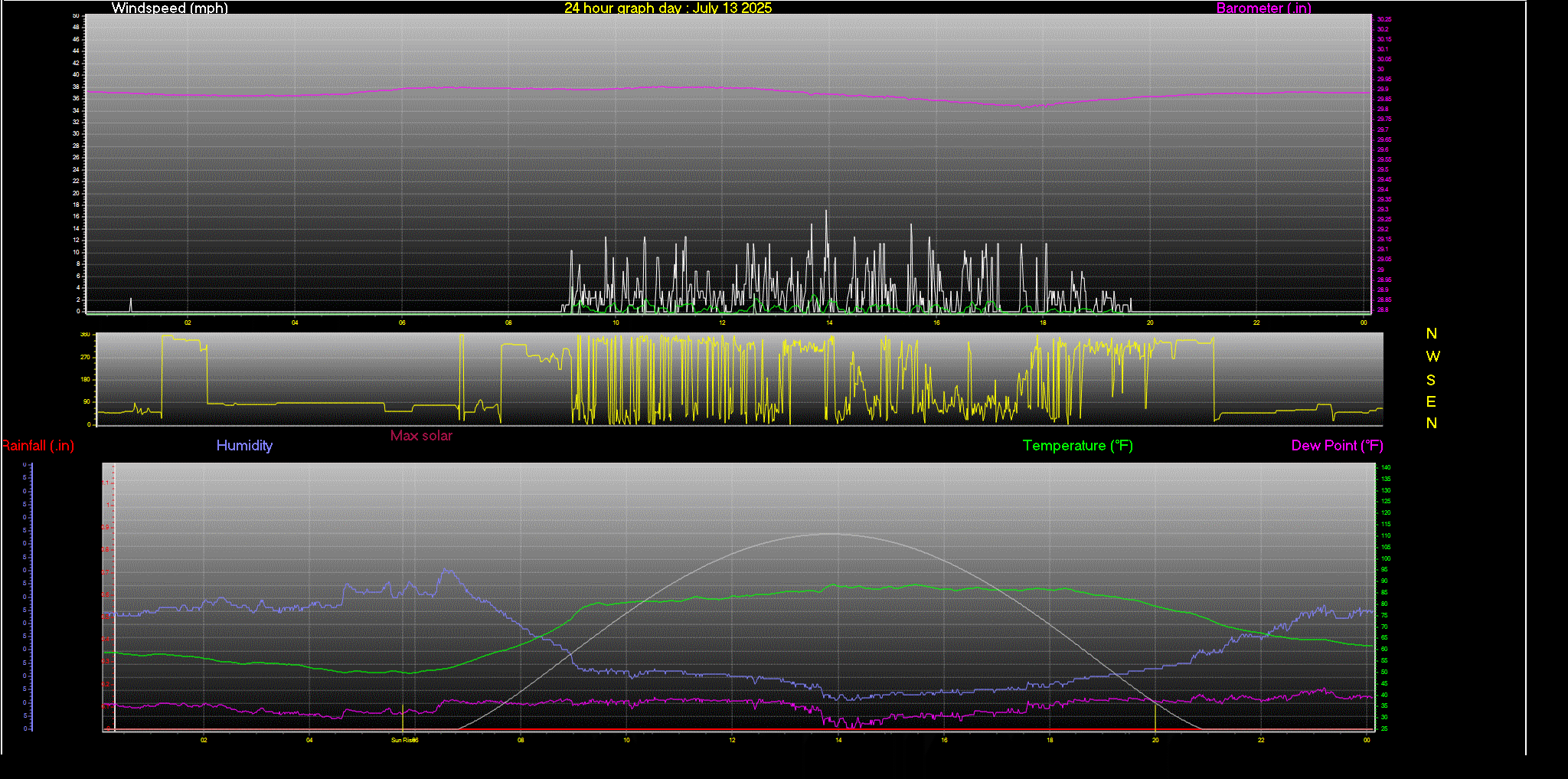Click the "140" value on the temperature axis
Viewport: 1568px width, 779px height.
click(1386, 467)
